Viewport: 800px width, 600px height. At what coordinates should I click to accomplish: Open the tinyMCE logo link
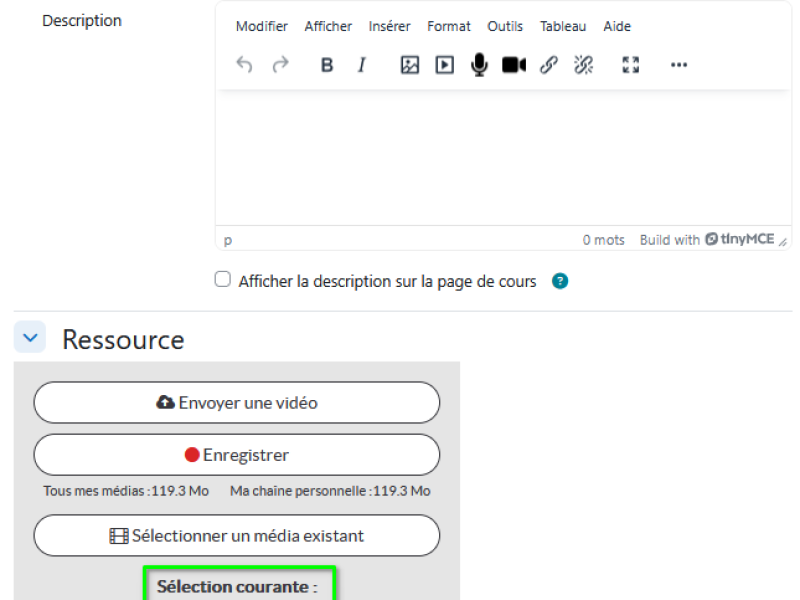click(x=740, y=239)
